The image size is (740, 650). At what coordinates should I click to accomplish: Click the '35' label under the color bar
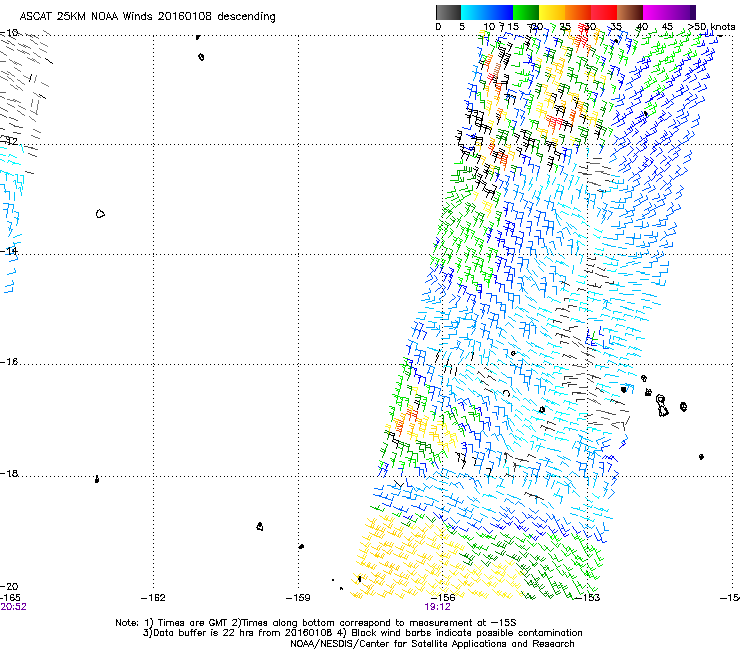pos(616,27)
